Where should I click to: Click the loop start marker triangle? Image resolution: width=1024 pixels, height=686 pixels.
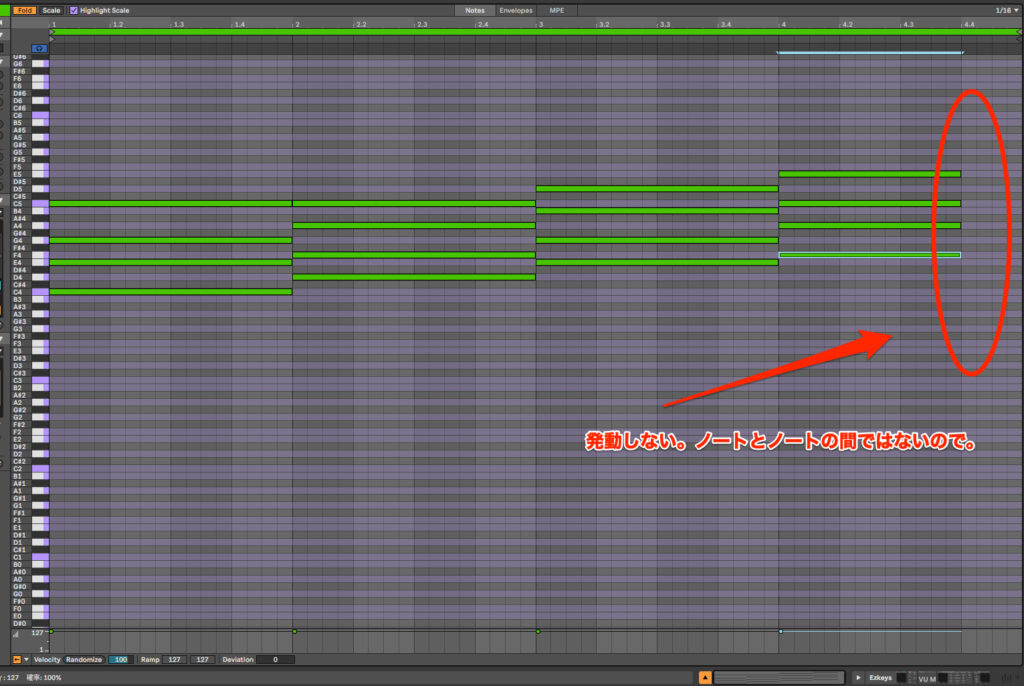(52, 32)
